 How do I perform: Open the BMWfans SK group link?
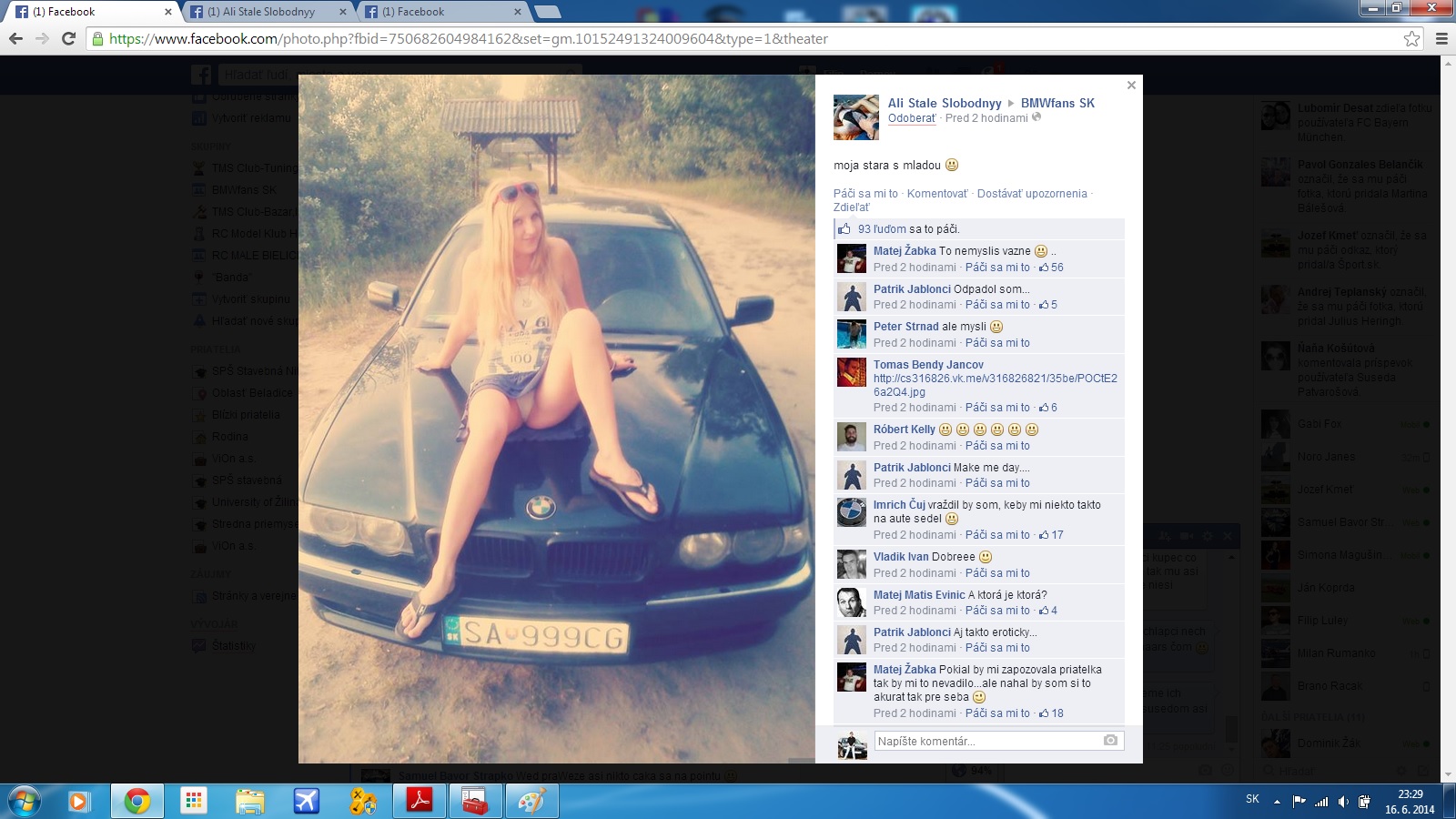pos(1057,103)
